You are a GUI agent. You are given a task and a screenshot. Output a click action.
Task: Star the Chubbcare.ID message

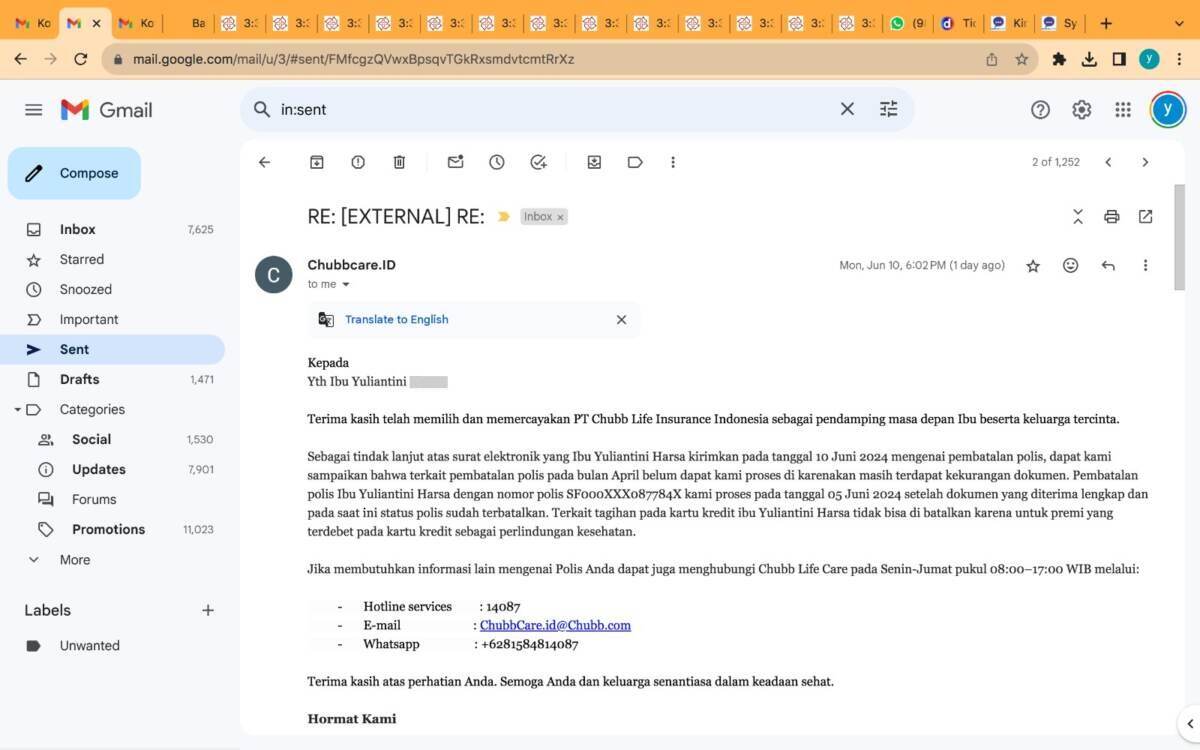click(x=1033, y=266)
